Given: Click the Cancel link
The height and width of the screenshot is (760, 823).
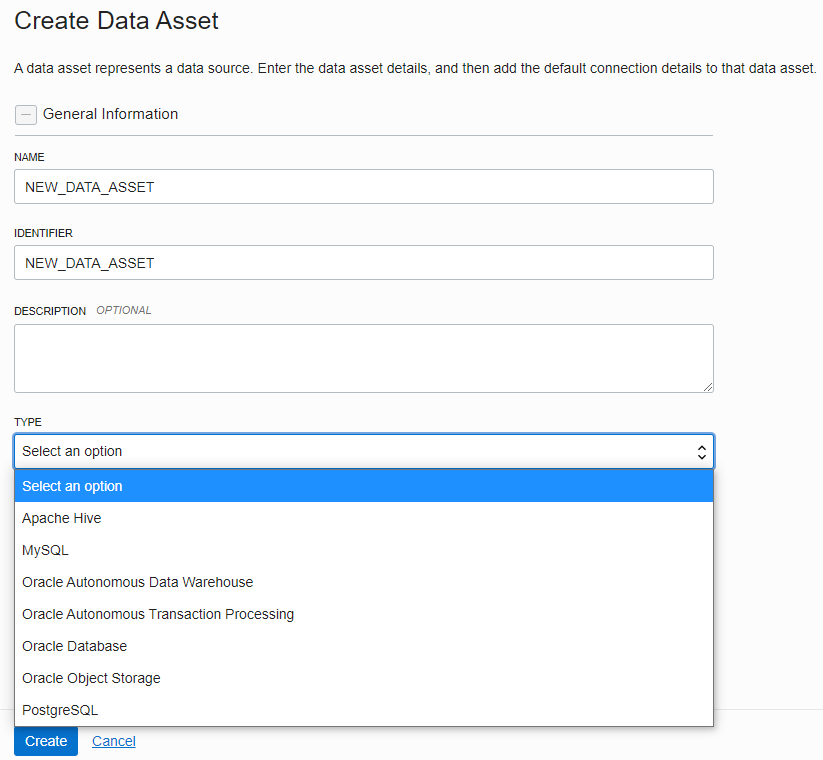Looking at the screenshot, I should [113, 741].
